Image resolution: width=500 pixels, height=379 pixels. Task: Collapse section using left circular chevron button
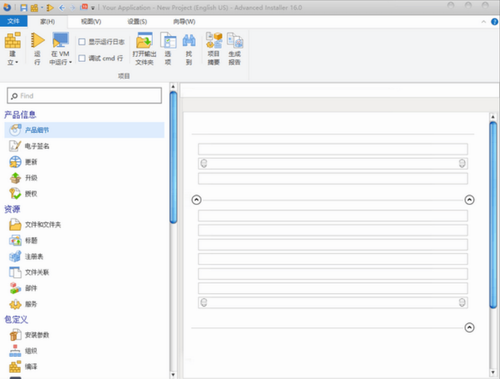pyautogui.click(x=197, y=200)
